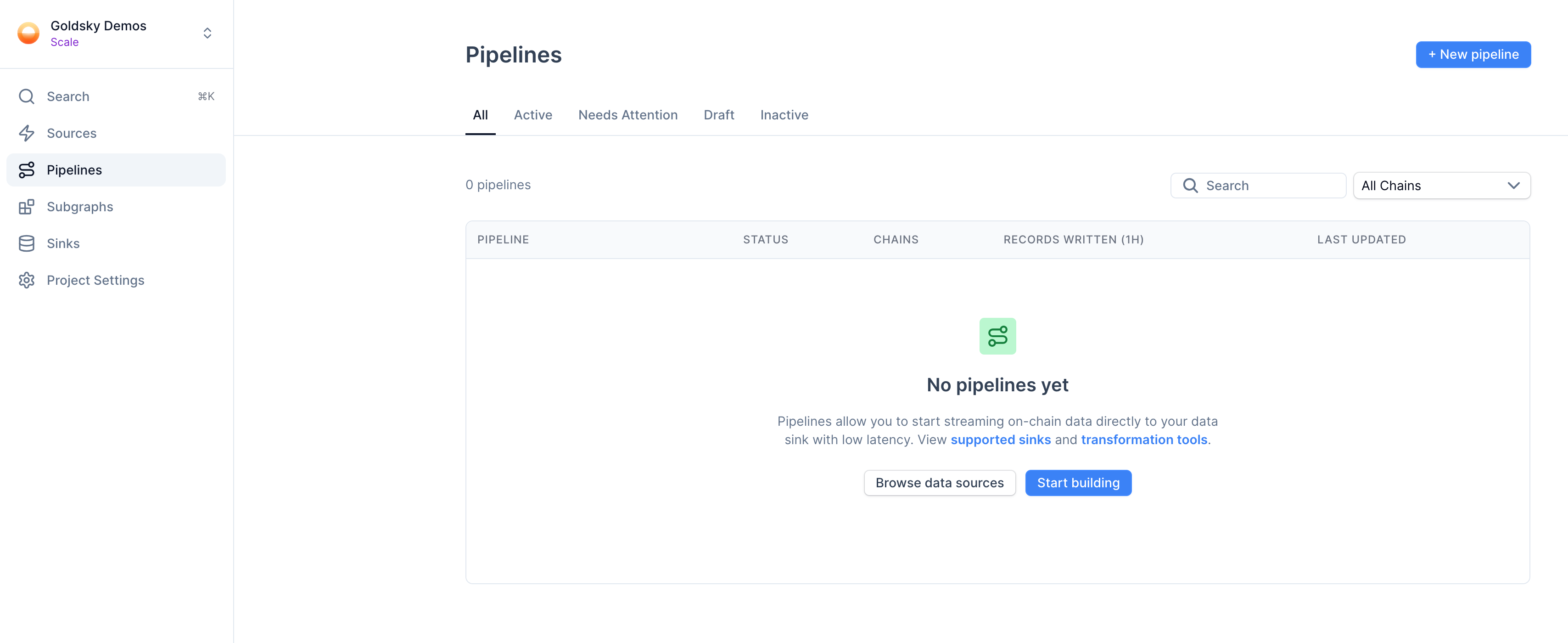Click the Subgraphs blocks icon
This screenshot has width=1568, height=643.
(x=27, y=207)
